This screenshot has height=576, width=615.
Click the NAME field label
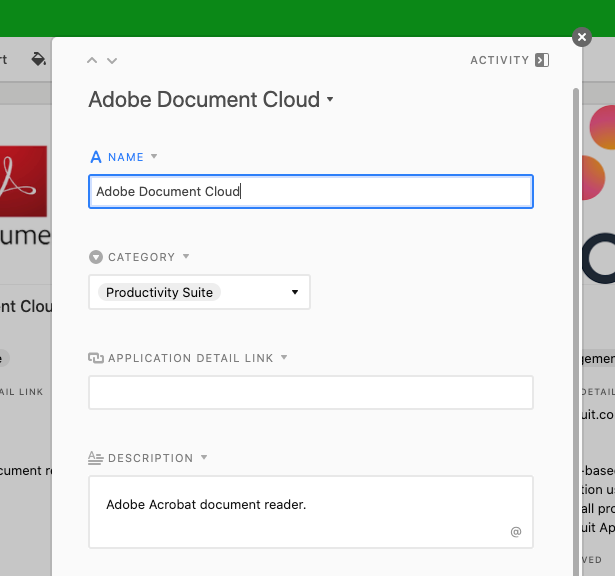click(x=126, y=157)
